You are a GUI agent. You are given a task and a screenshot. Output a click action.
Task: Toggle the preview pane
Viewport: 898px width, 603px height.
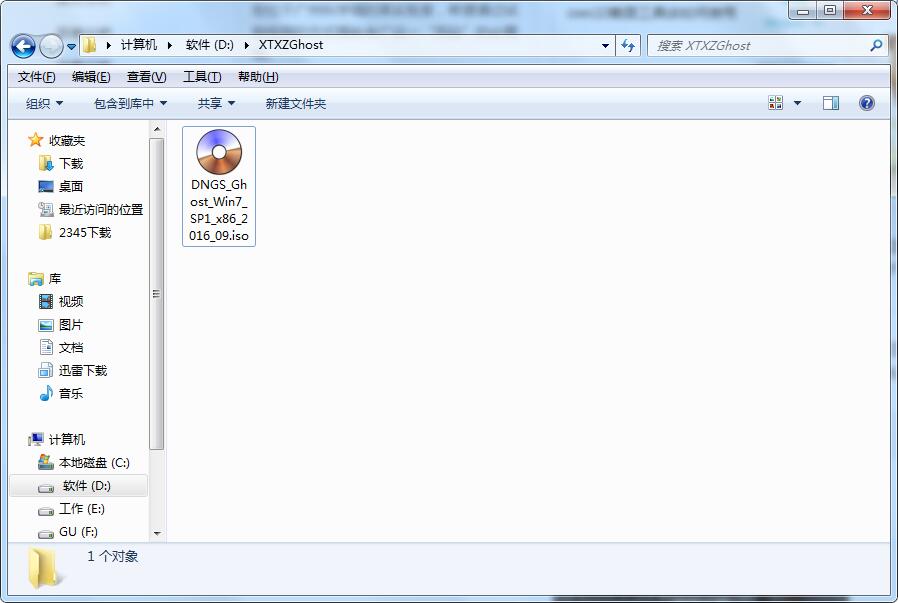[829, 102]
